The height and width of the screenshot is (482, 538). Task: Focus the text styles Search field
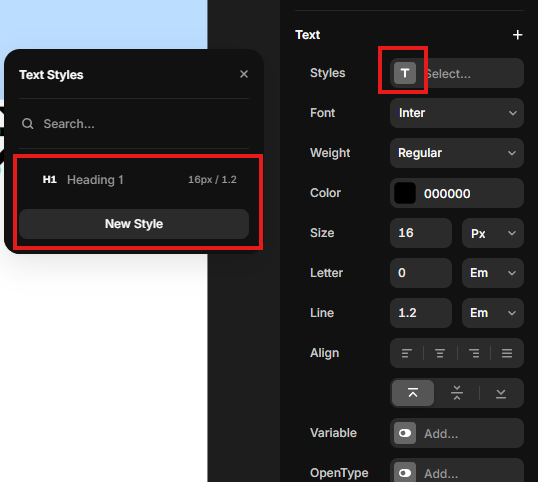134,124
